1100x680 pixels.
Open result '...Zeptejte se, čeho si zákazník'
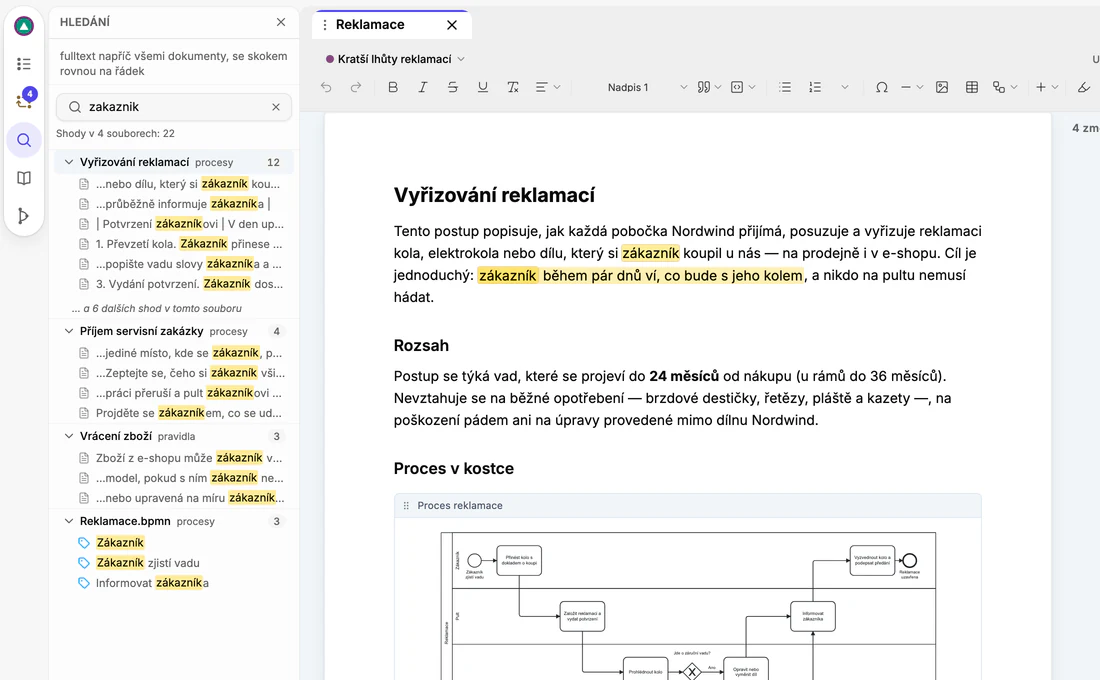coord(180,373)
